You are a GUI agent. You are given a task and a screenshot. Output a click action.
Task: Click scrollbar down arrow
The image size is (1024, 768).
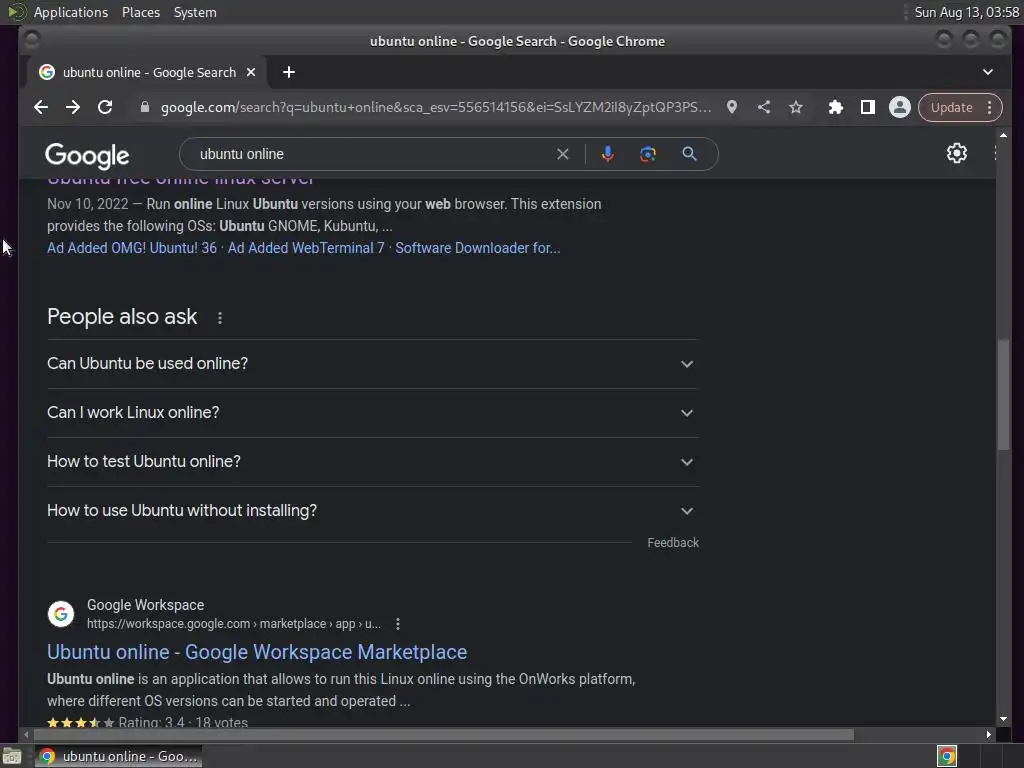pos(1003,720)
